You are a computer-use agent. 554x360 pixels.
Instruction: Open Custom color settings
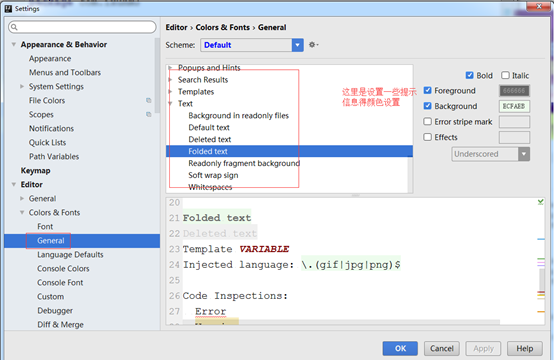(x=51, y=297)
